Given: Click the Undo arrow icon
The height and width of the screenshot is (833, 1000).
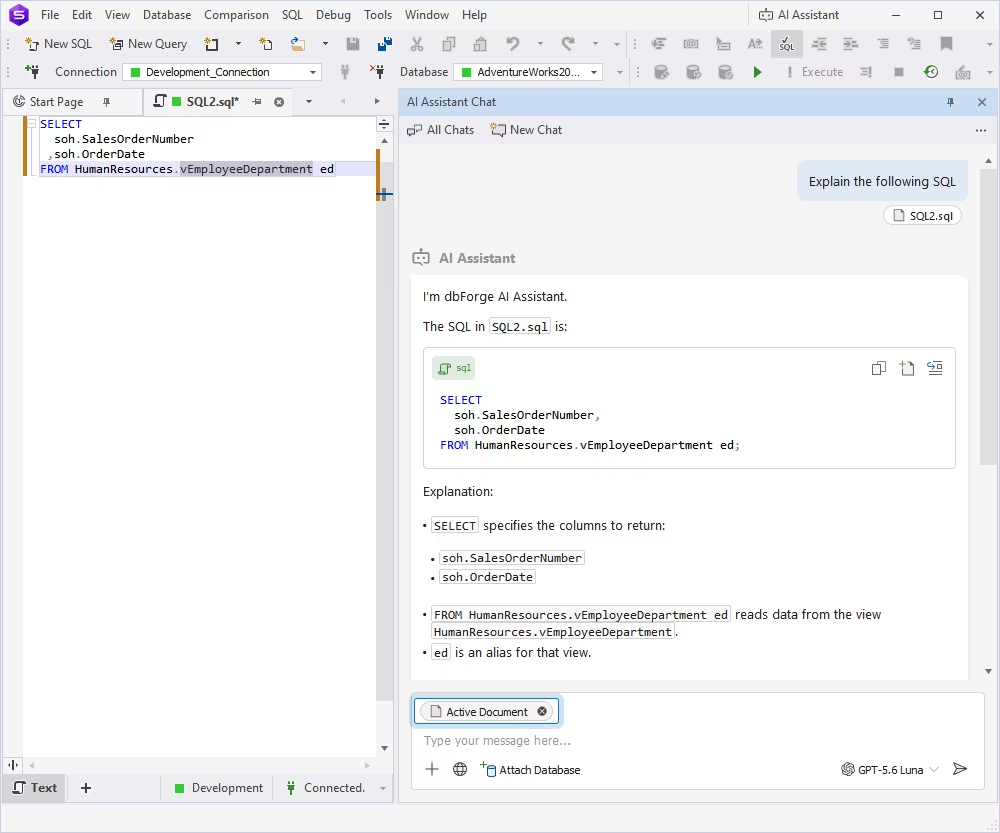Looking at the screenshot, I should point(513,44).
